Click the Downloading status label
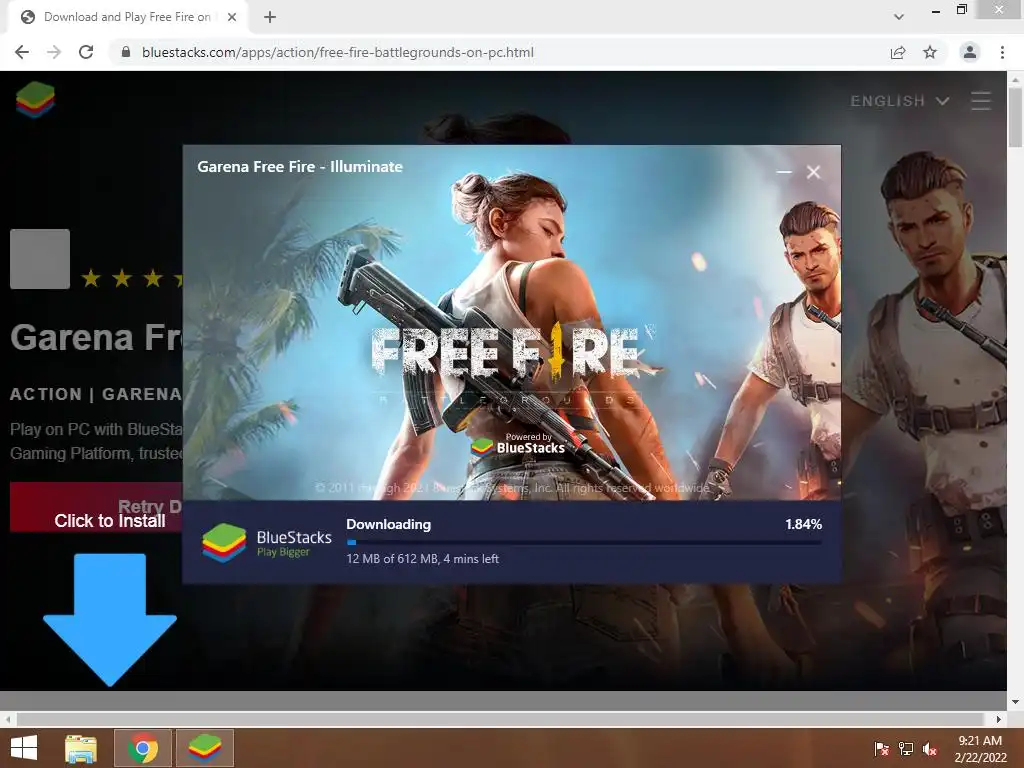The height and width of the screenshot is (768, 1024). click(389, 524)
